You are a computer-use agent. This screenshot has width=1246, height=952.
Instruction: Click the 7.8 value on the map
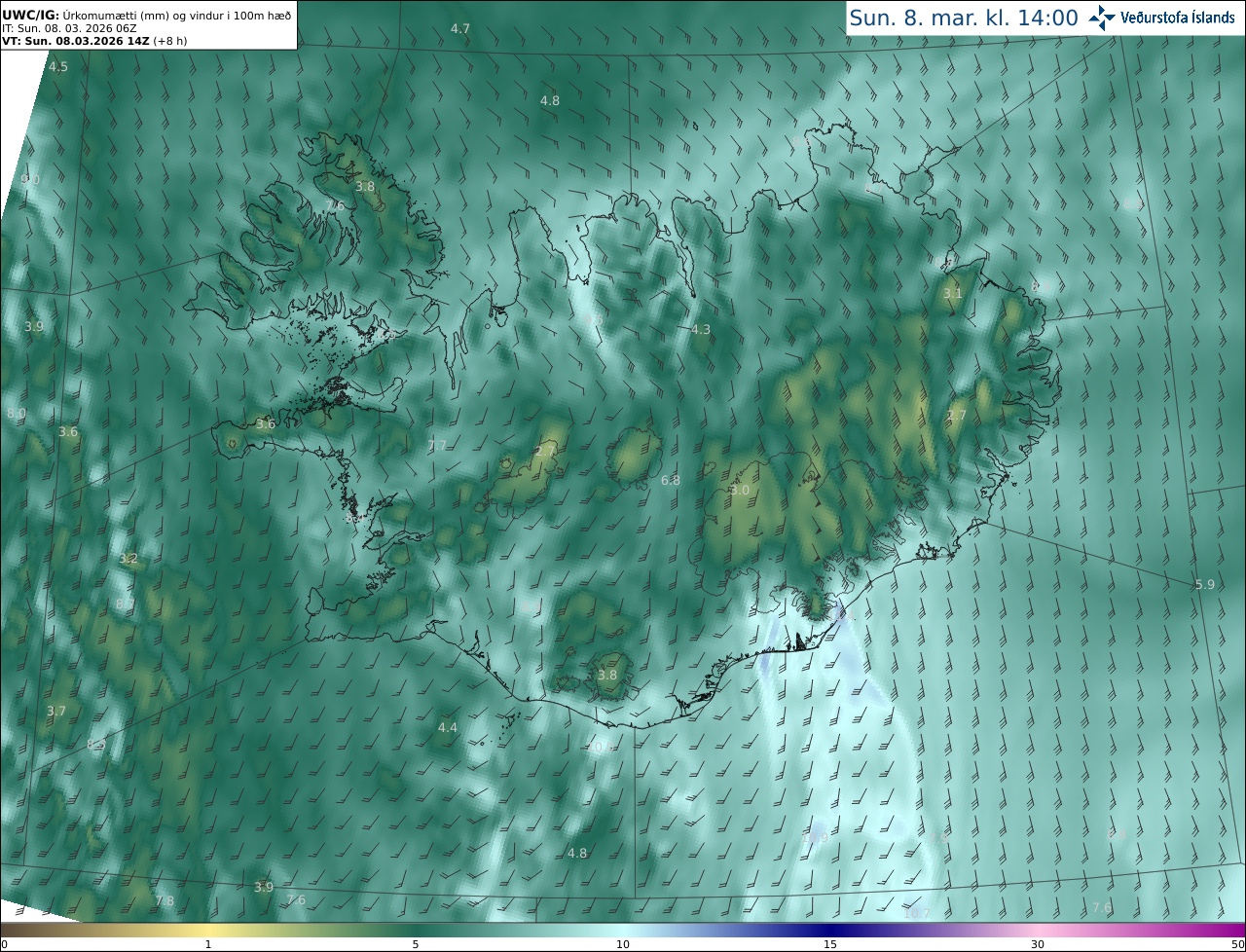coord(165,901)
